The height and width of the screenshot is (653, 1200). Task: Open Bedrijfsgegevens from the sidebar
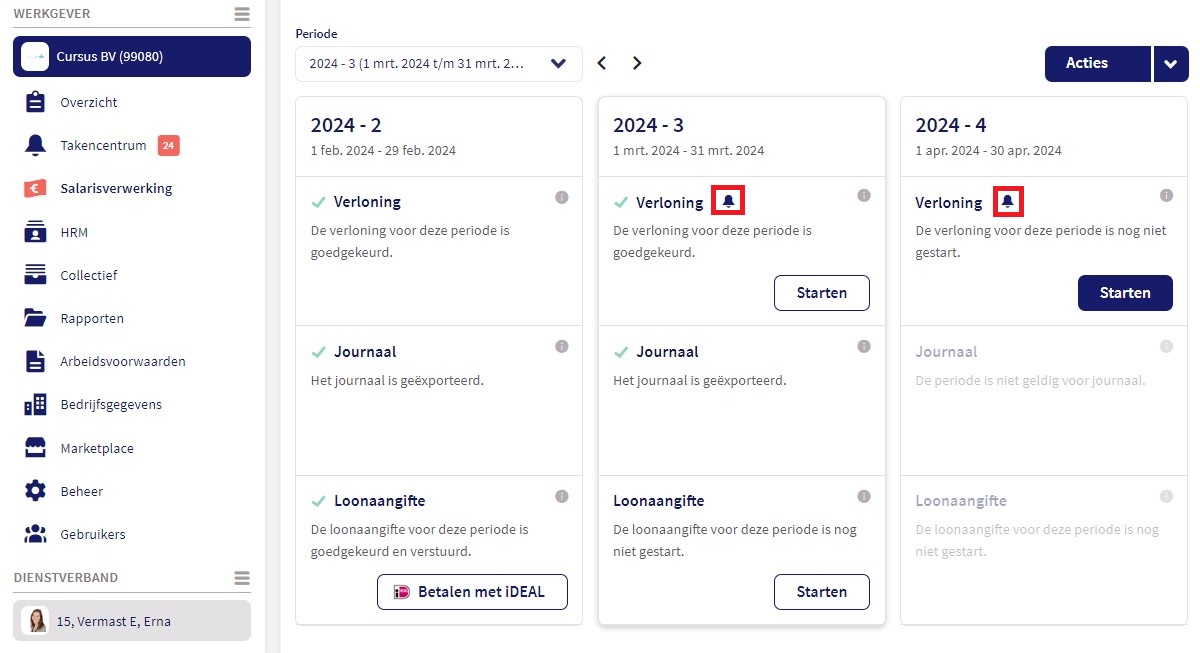tap(33, 404)
